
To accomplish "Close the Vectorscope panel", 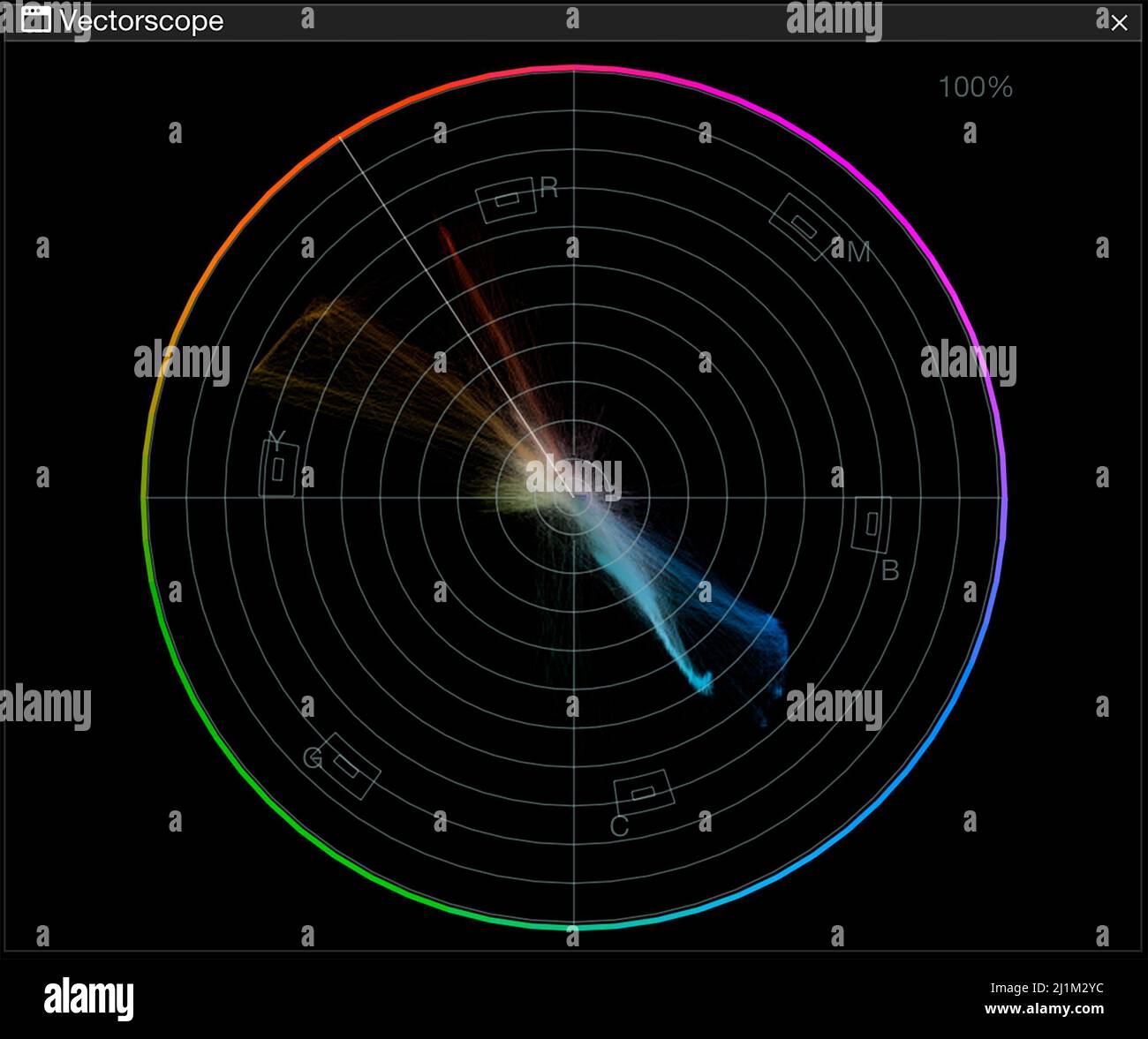I will (x=1119, y=22).
